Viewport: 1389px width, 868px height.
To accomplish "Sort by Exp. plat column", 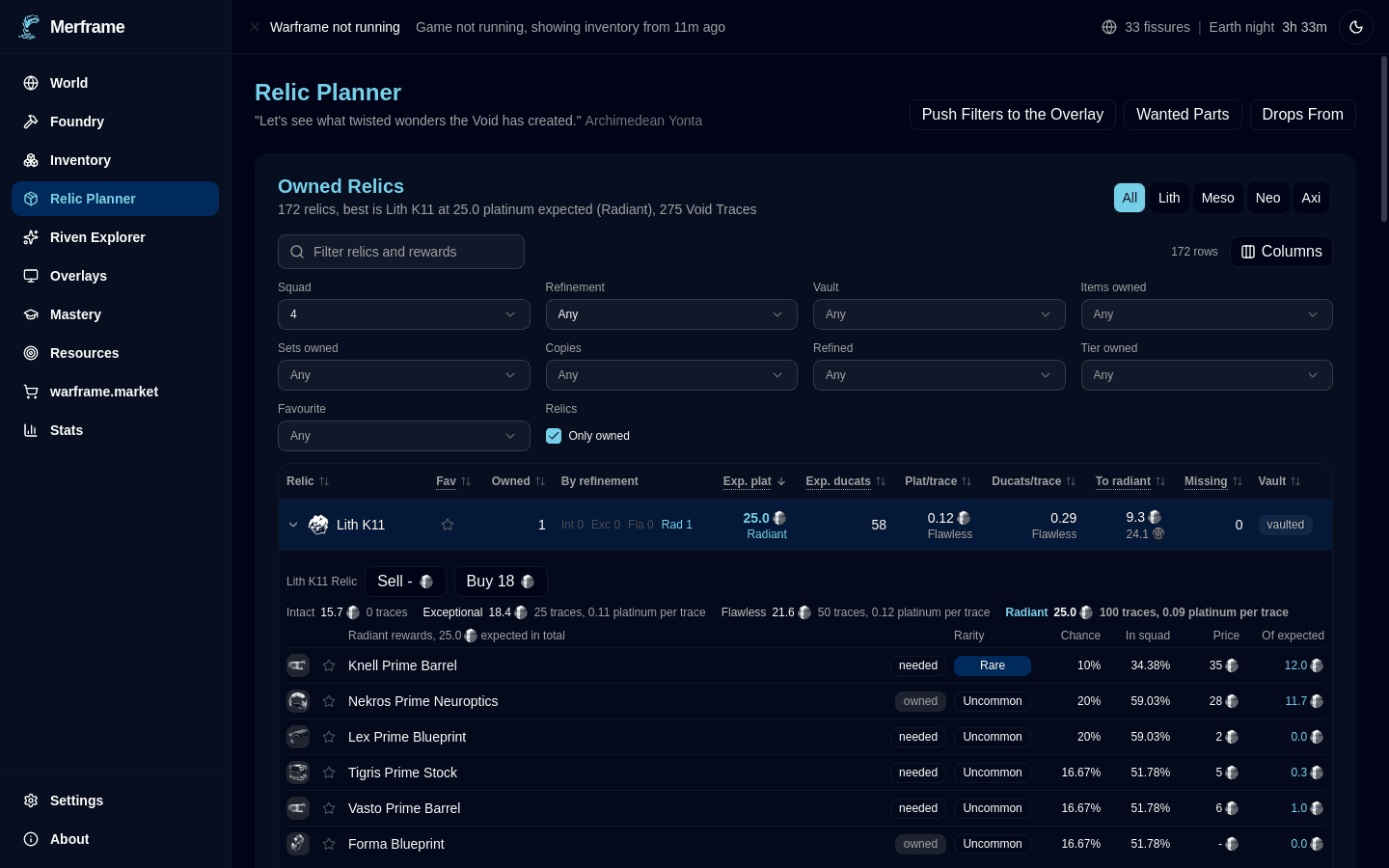I will pyautogui.click(x=754, y=481).
